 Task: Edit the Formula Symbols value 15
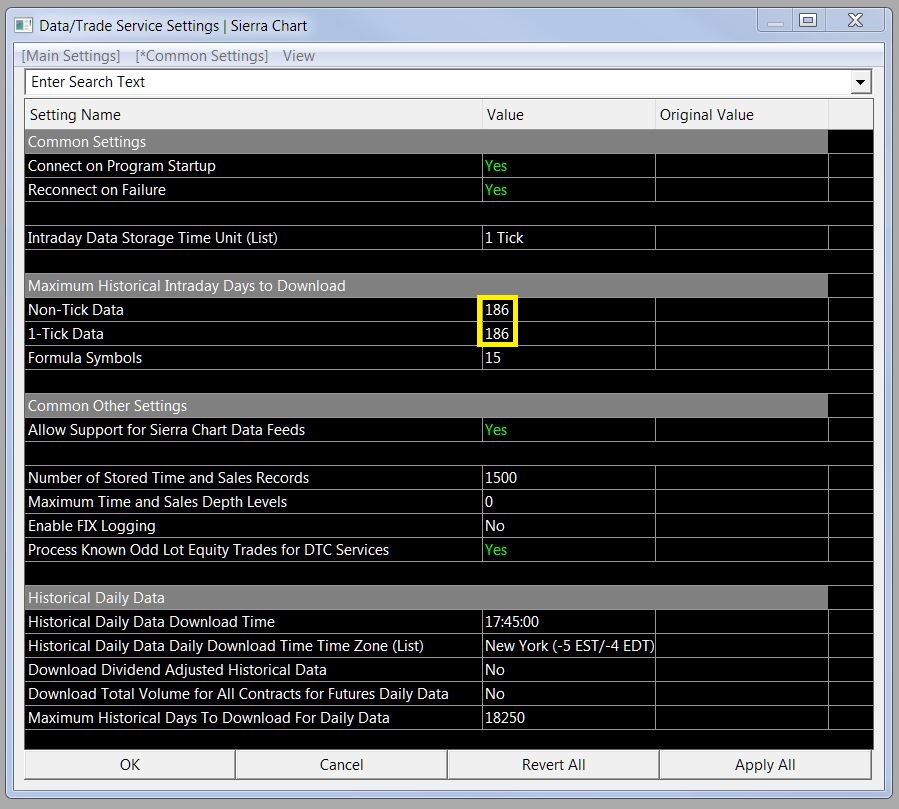(568, 358)
